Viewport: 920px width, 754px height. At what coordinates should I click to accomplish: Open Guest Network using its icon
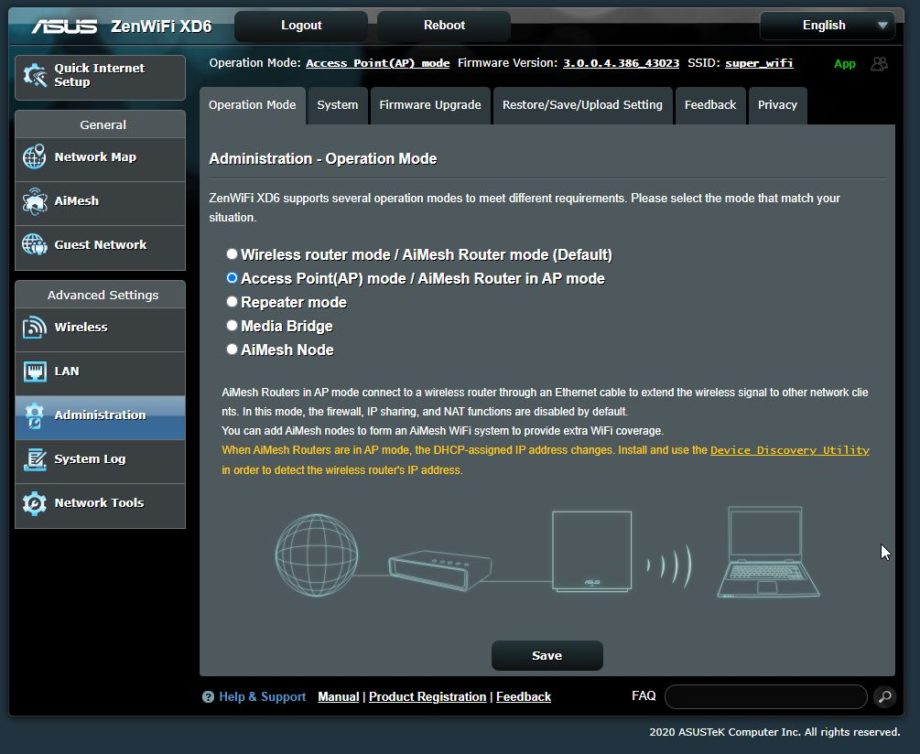(x=35, y=245)
